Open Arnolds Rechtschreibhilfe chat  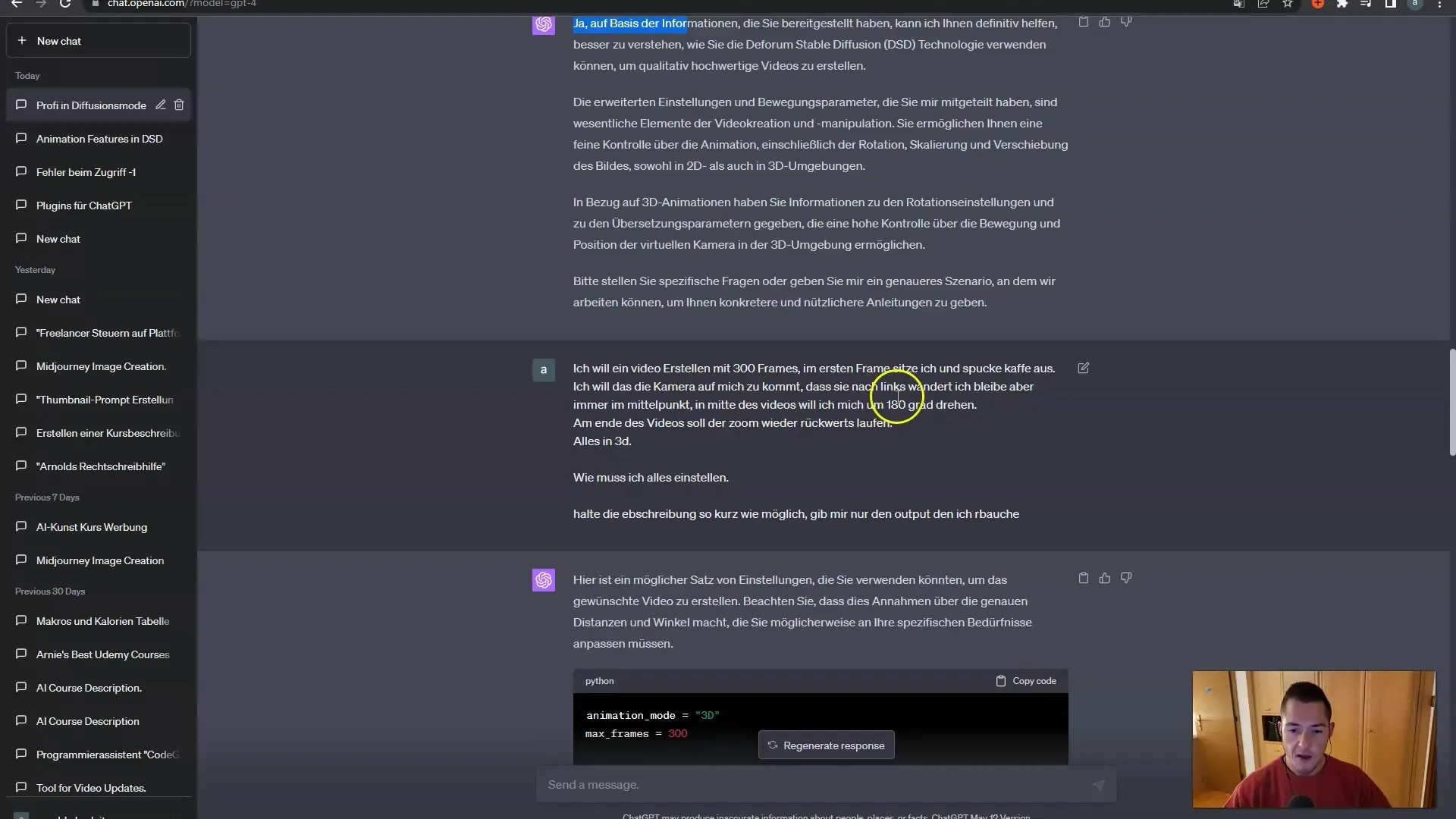point(99,466)
